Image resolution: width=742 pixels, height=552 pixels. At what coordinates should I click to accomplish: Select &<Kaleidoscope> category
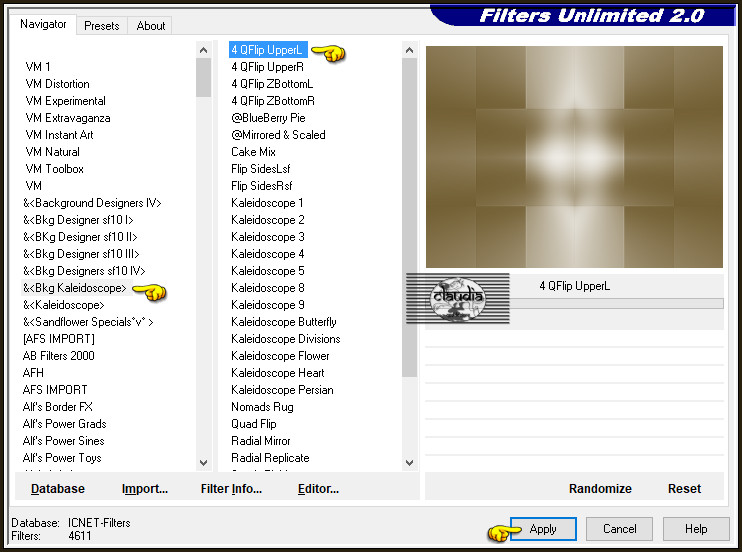63,305
